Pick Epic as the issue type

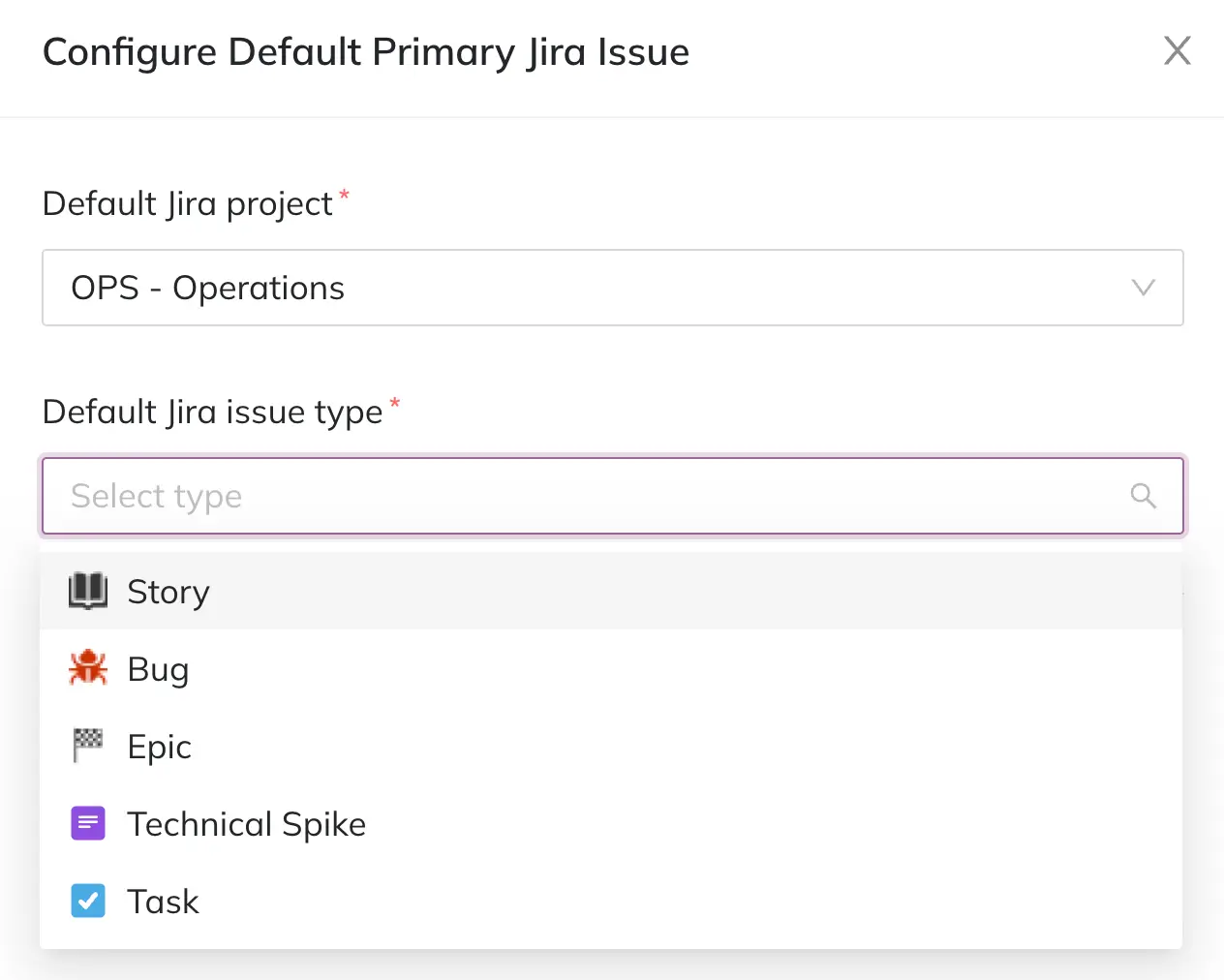point(160,747)
